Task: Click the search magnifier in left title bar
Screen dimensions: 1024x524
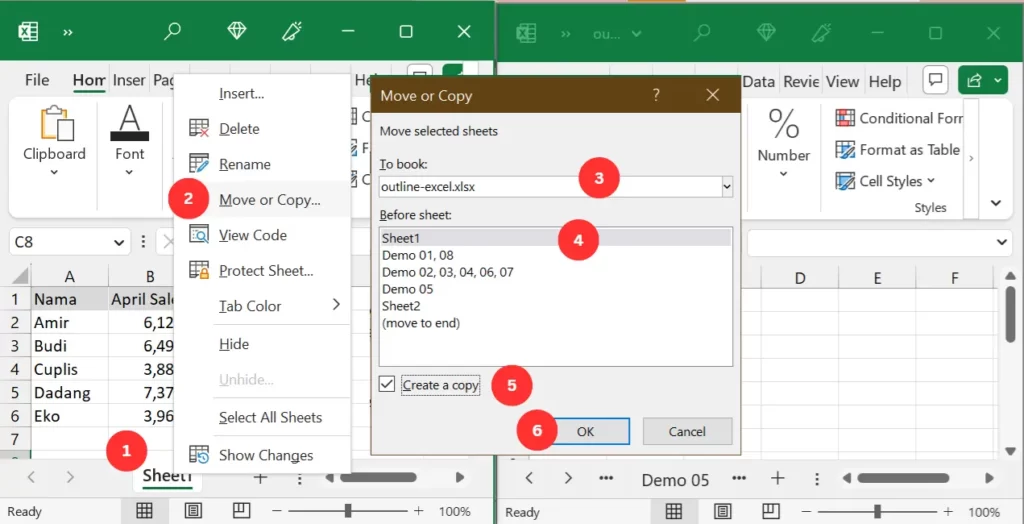Action: [173, 32]
